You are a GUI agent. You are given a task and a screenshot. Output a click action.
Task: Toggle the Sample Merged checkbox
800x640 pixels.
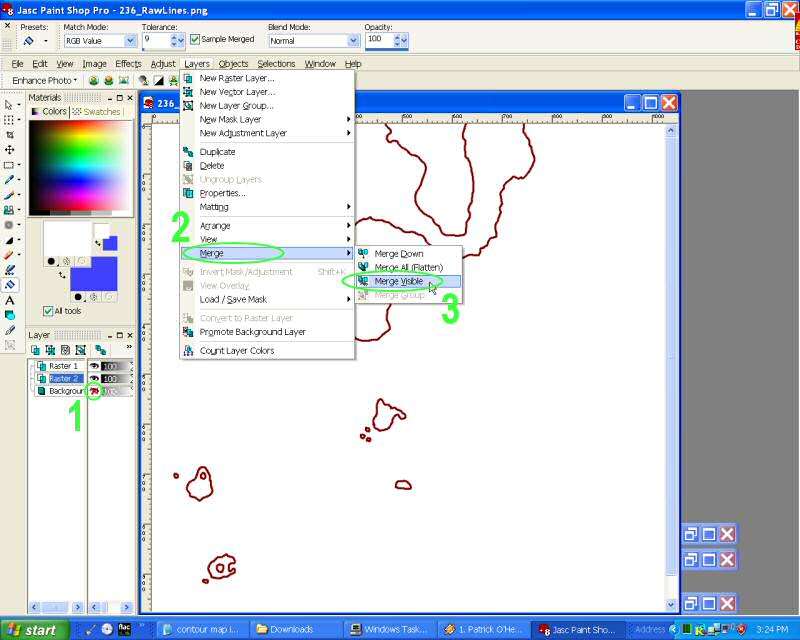[195, 40]
